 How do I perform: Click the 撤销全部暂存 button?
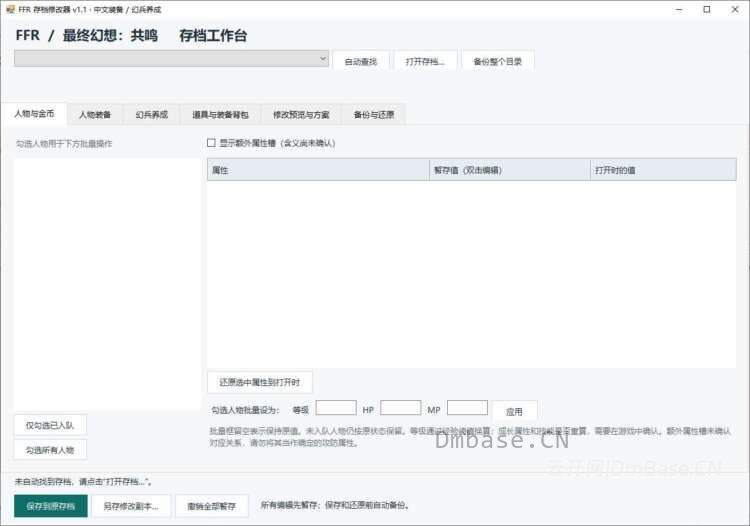[211, 506]
